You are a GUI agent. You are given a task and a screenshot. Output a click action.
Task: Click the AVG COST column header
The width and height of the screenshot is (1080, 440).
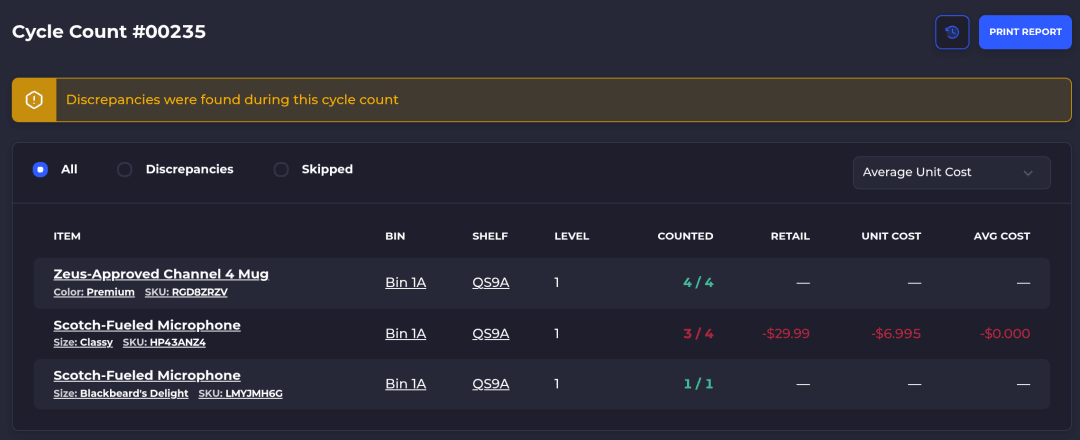1002,236
